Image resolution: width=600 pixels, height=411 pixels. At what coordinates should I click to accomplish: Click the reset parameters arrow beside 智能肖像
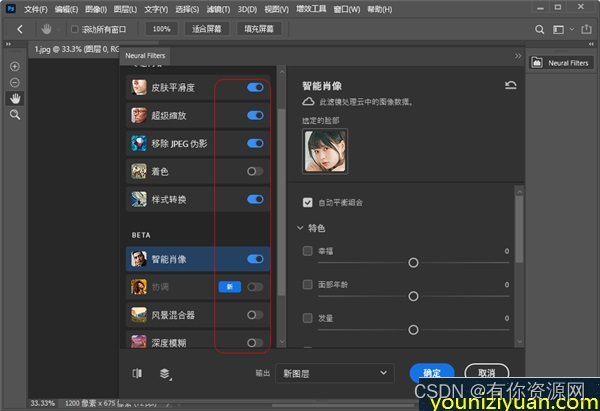(510, 85)
